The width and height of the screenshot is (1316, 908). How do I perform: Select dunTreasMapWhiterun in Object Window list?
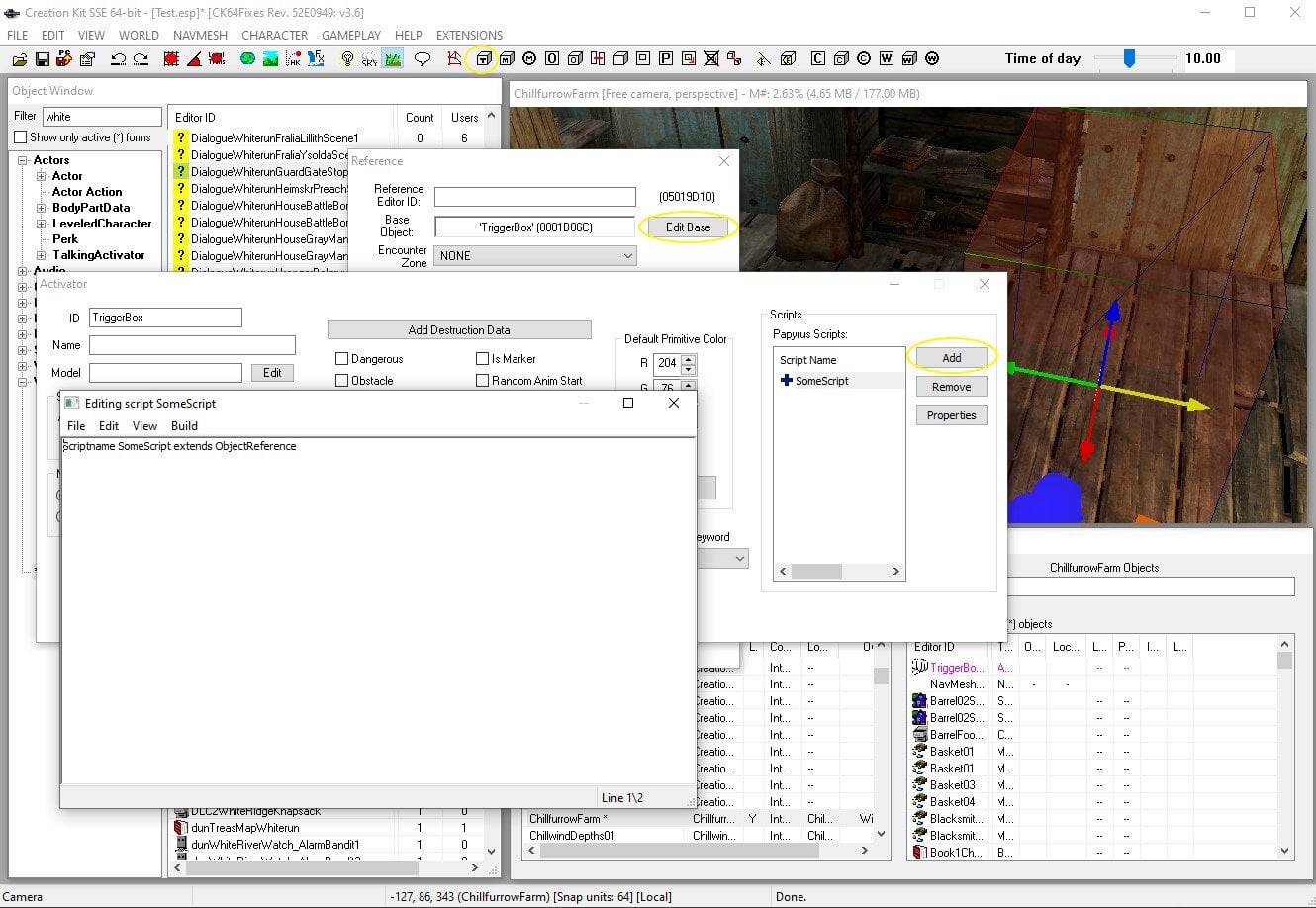pyautogui.click(x=245, y=828)
